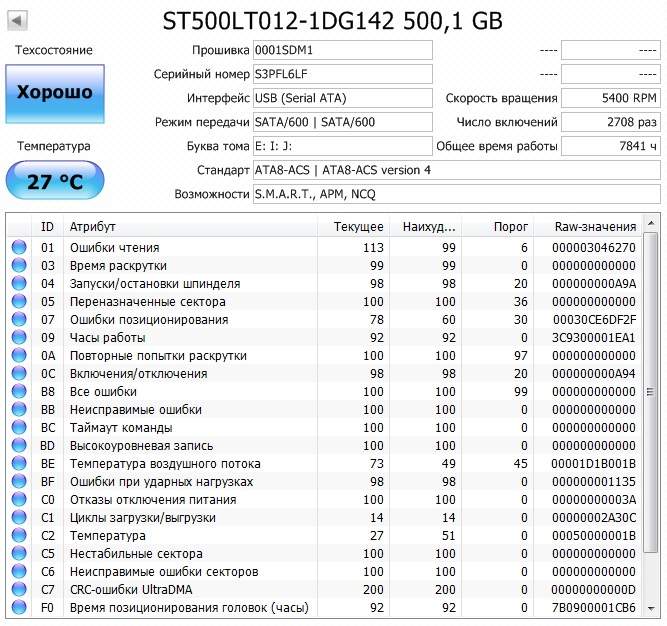Click raw value 00030CE6DF2F
667x626 pixels.
coord(594,319)
